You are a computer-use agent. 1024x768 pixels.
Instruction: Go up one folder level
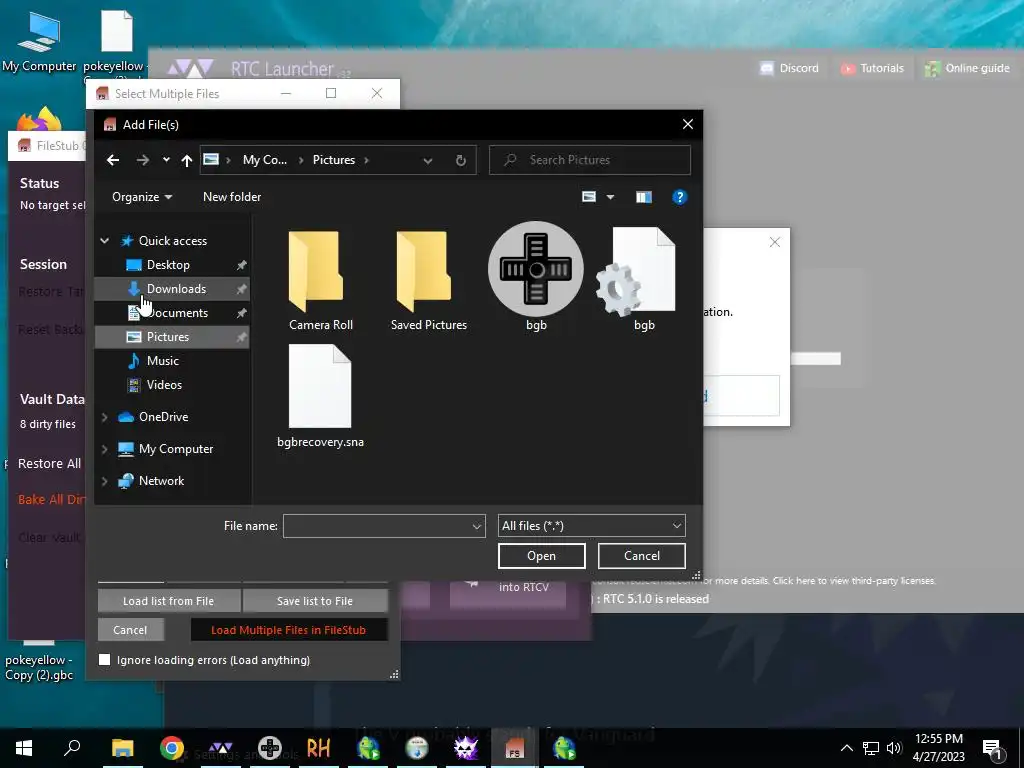coord(187,160)
